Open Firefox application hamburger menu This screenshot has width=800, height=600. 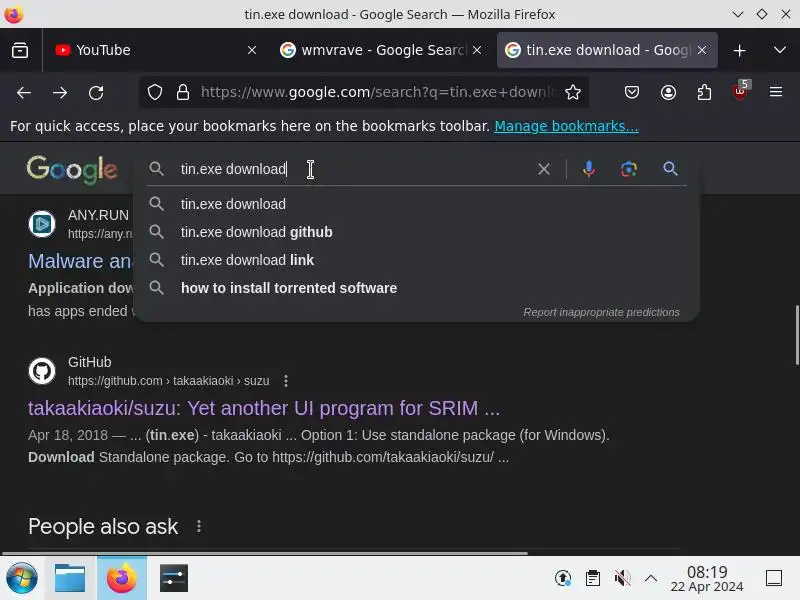coord(776,92)
